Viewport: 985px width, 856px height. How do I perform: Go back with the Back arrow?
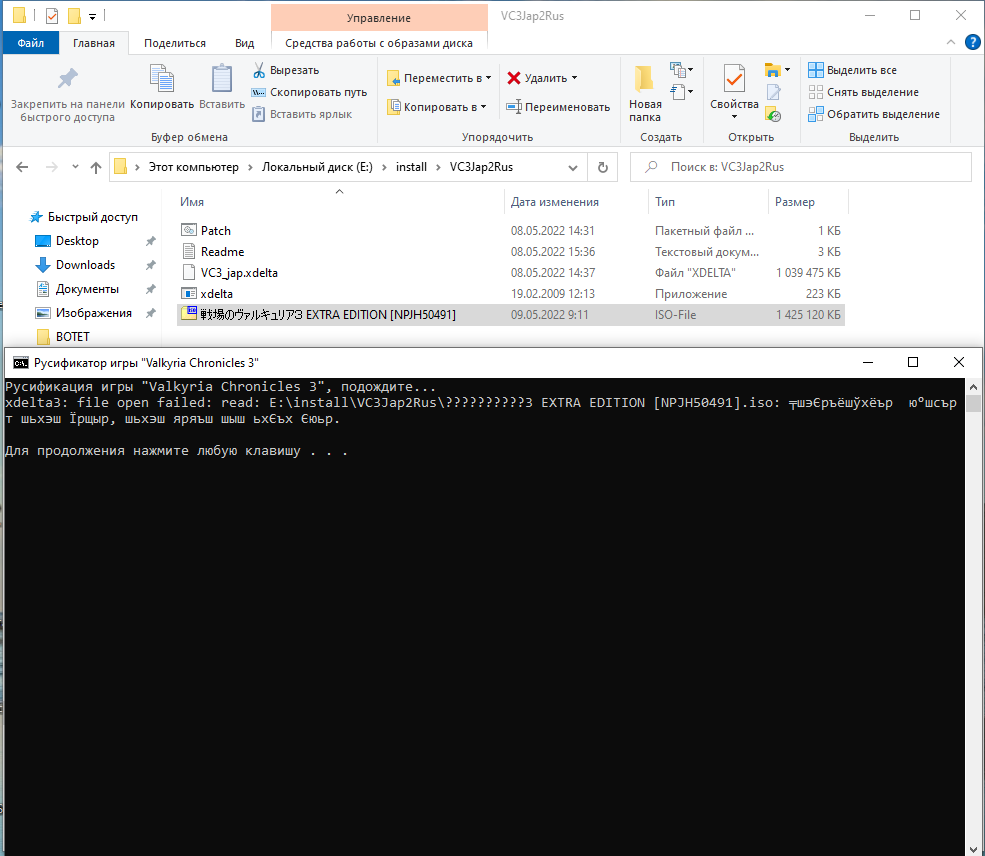22,167
